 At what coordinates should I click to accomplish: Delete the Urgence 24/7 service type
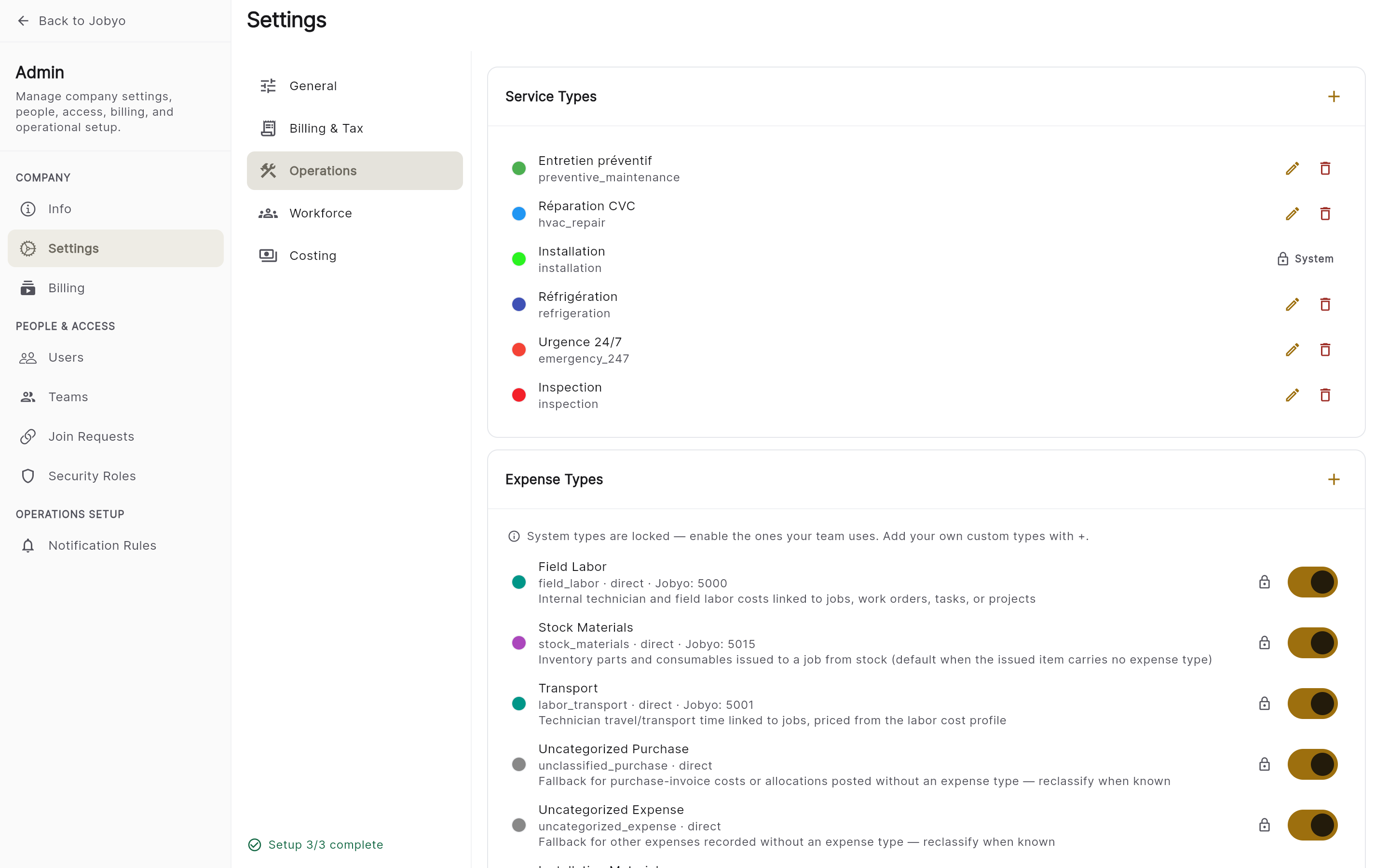pyautogui.click(x=1325, y=350)
